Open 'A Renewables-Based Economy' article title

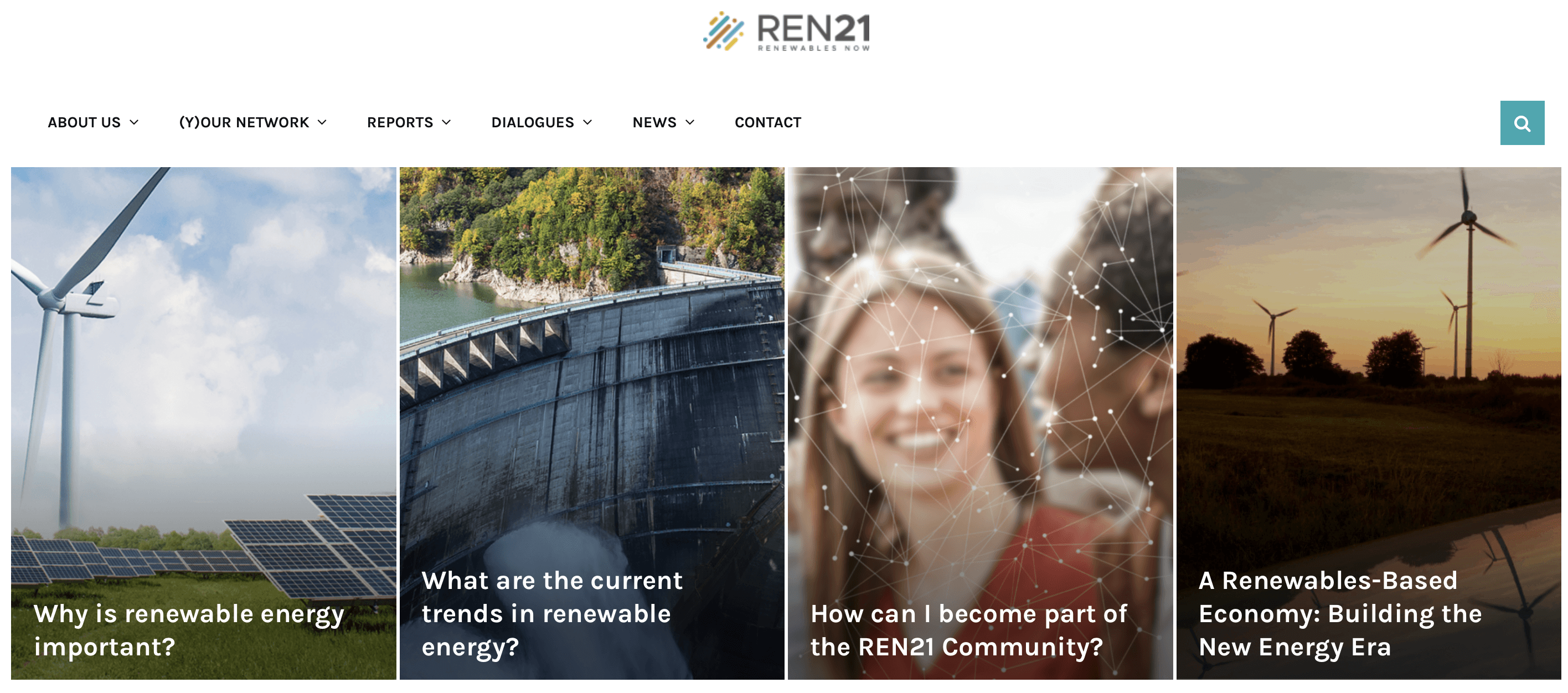tap(1340, 613)
